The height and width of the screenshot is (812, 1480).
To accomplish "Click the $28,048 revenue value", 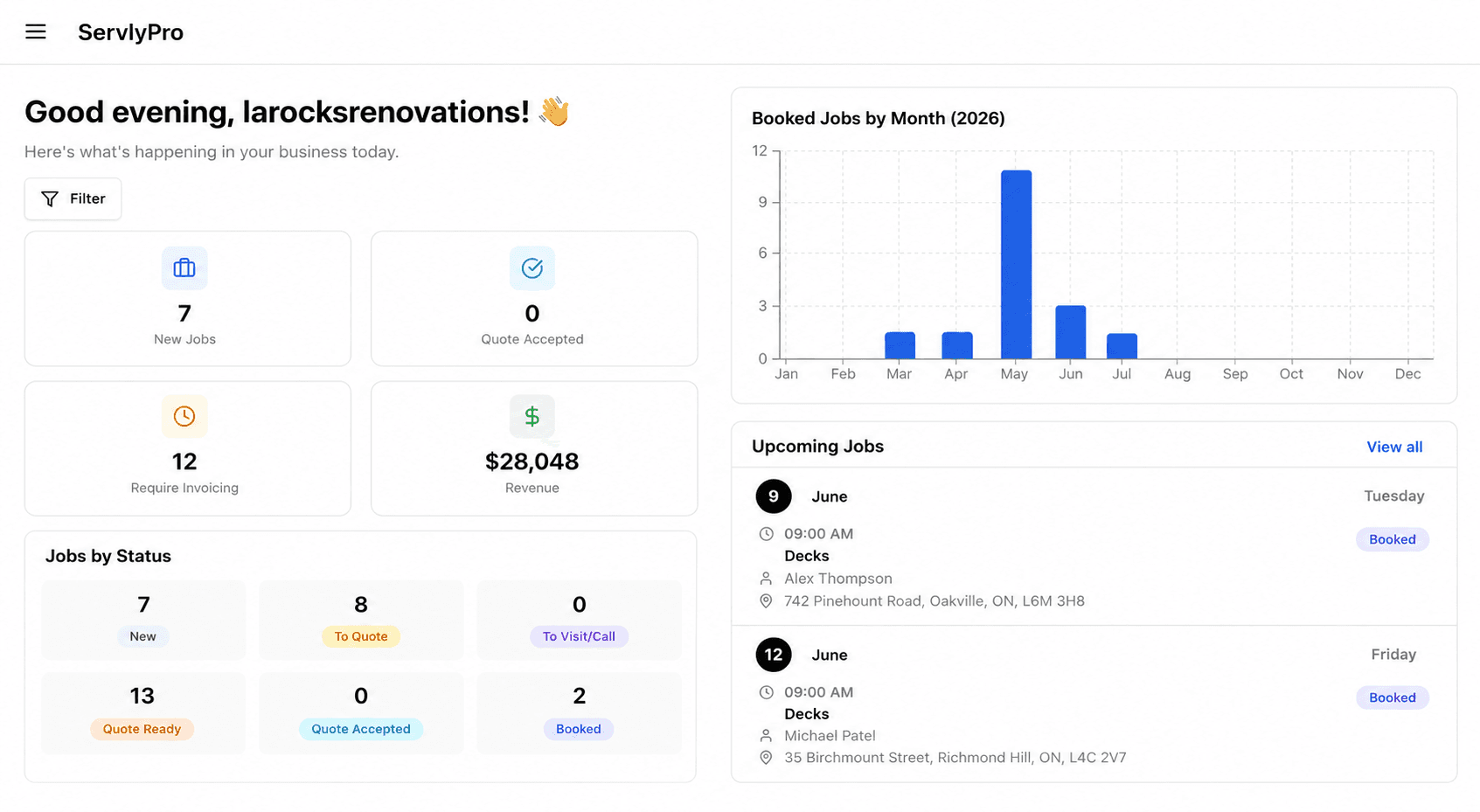I will pyautogui.click(x=532, y=462).
